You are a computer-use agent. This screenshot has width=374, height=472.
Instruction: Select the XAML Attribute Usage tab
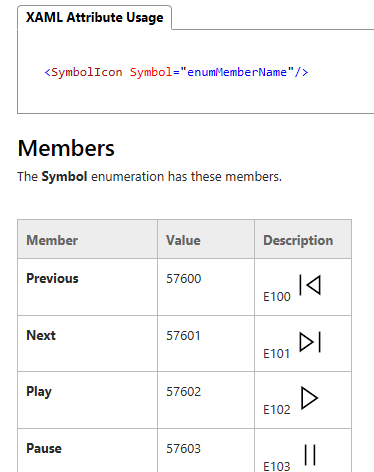(x=95, y=17)
